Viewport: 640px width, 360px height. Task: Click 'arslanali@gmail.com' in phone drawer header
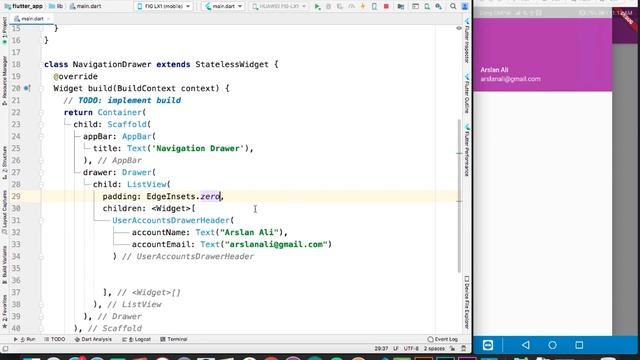[510, 79]
